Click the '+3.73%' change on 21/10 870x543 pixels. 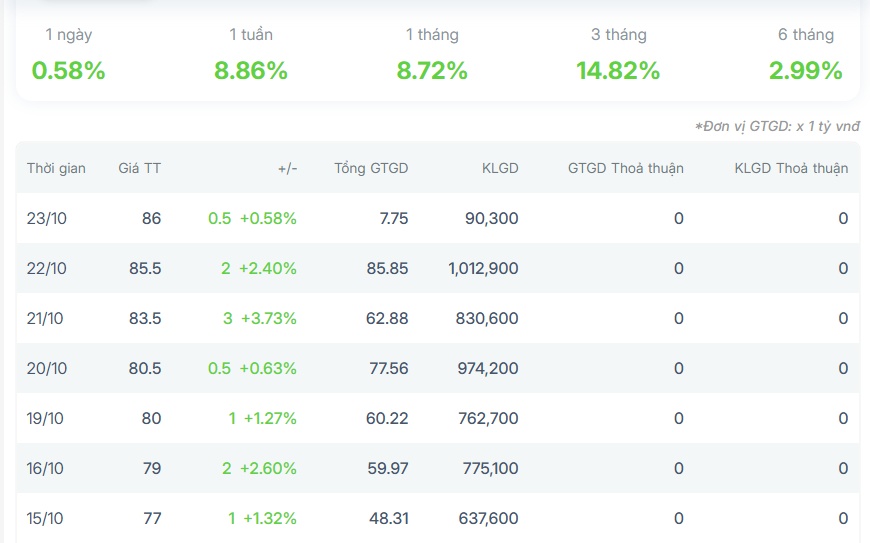[x=269, y=318]
